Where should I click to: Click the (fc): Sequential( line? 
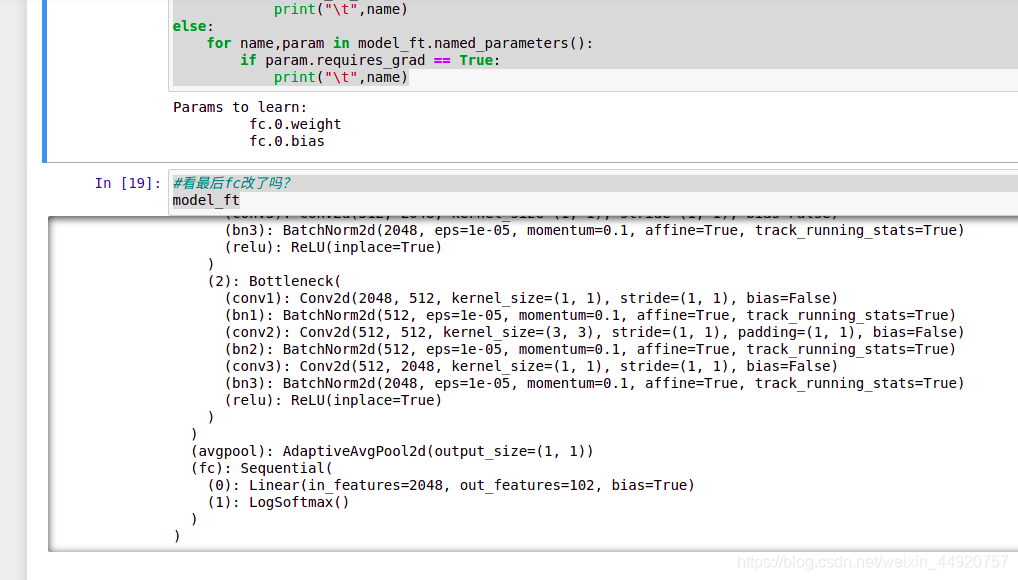(261, 468)
